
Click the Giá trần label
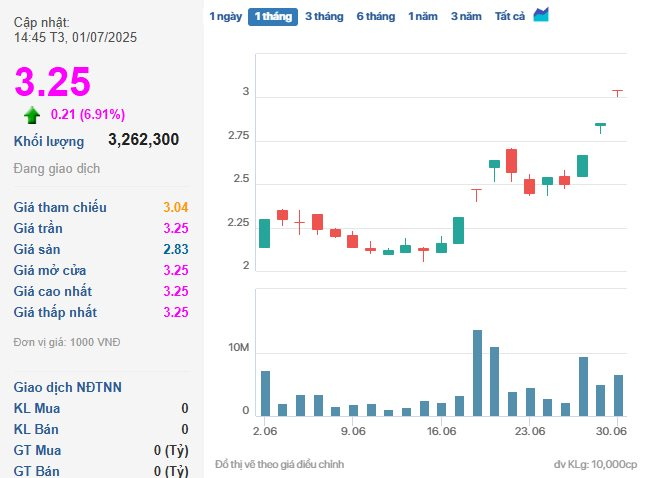pyautogui.click(x=39, y=228)
